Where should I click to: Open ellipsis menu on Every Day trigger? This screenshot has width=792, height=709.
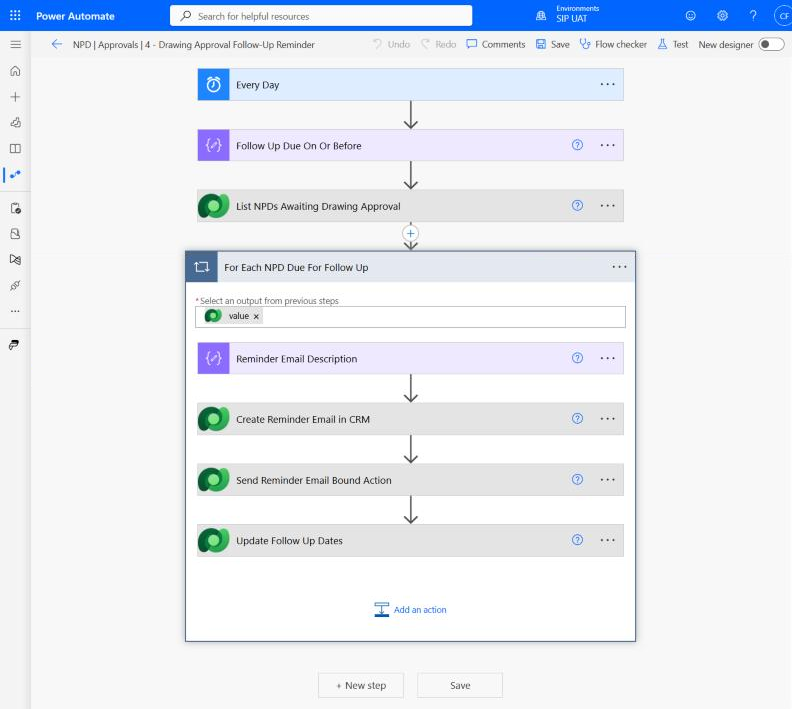(x=608, y=84)
